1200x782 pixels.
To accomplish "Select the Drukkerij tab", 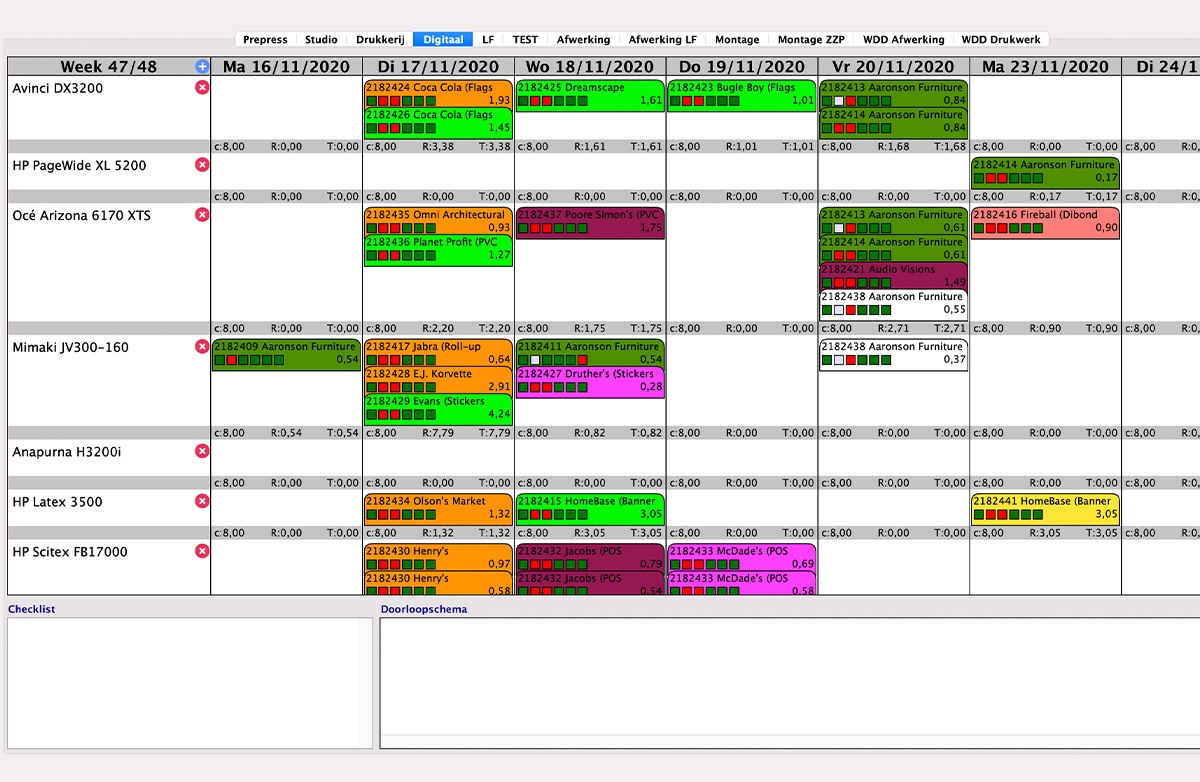I will point(379,40).
